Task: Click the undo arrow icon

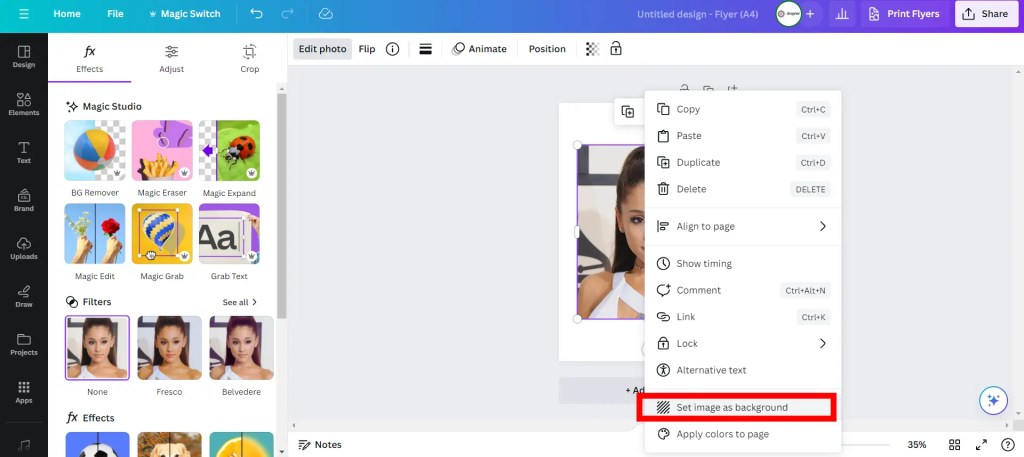Action: click(257, 14)
